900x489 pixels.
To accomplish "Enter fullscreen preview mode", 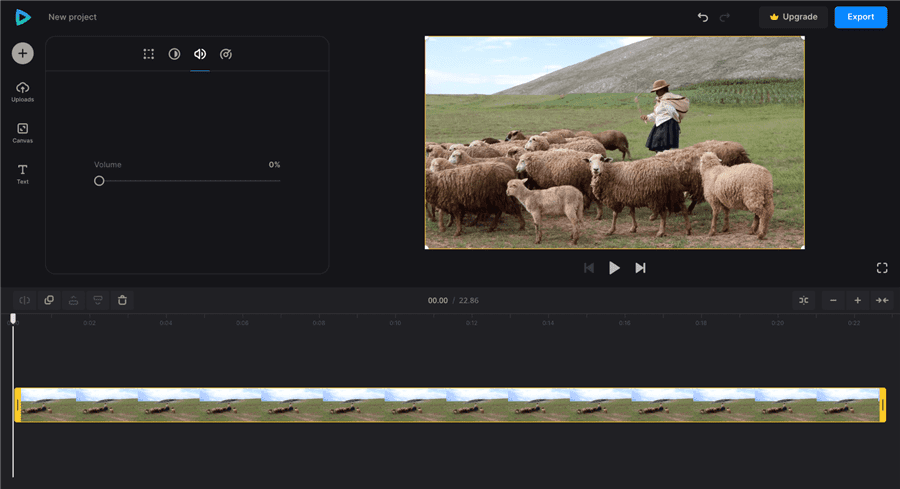I will coord(882,268).
